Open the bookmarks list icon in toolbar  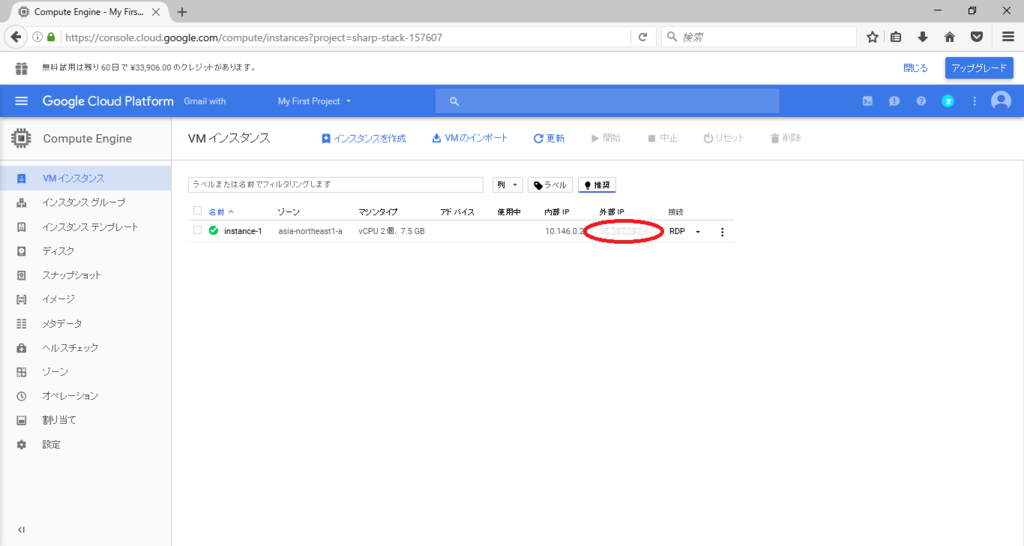(x=896, y=37)
